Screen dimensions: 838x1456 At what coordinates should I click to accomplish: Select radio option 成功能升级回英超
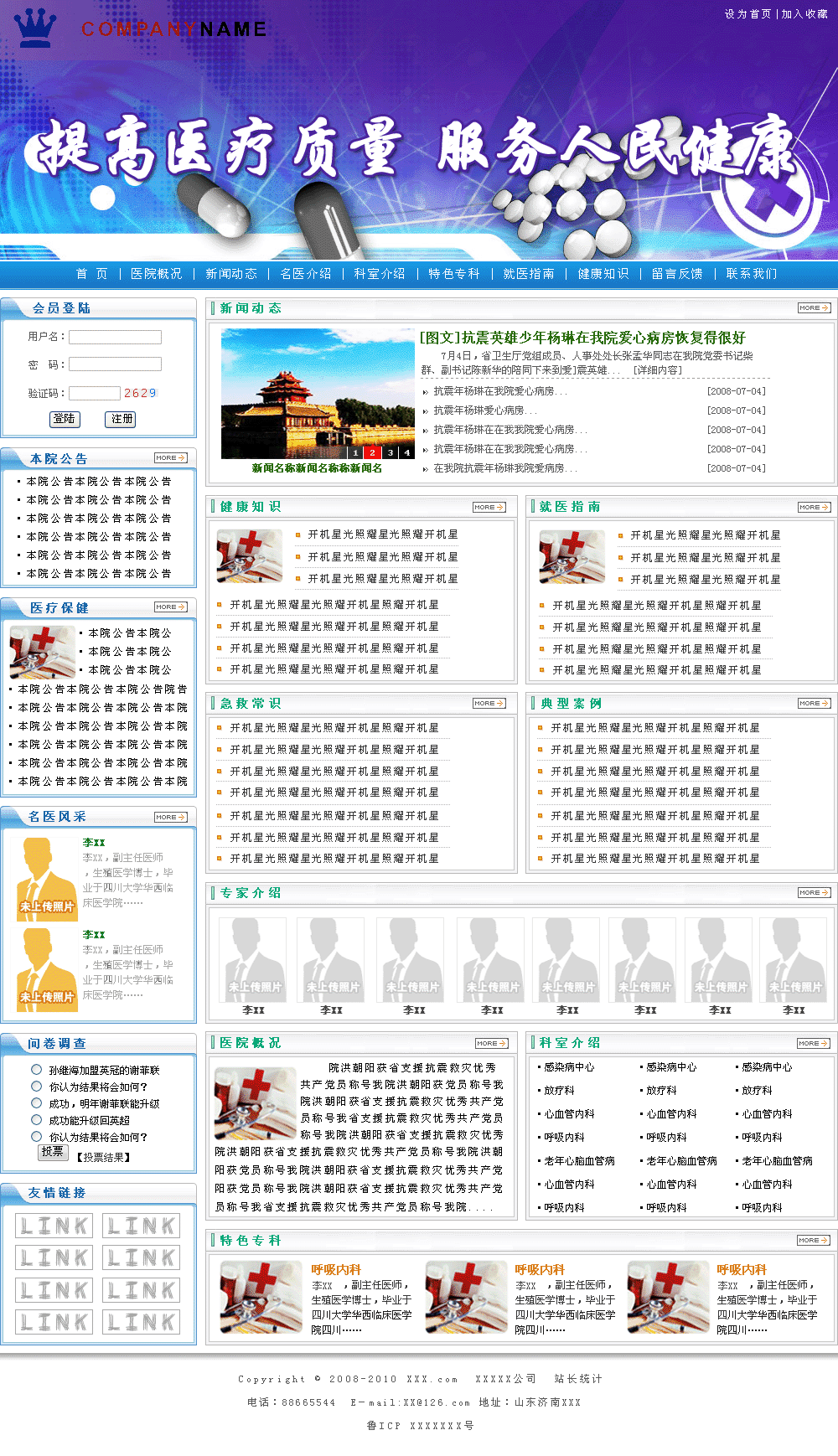36,1119
